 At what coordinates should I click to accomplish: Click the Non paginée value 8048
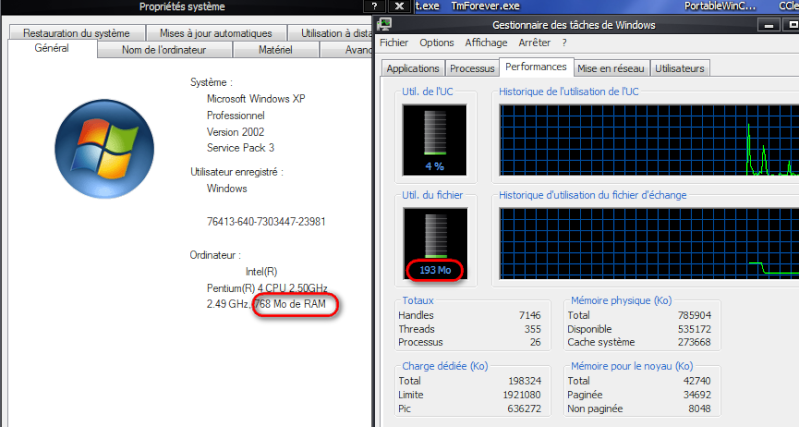[x=700, y=409]
